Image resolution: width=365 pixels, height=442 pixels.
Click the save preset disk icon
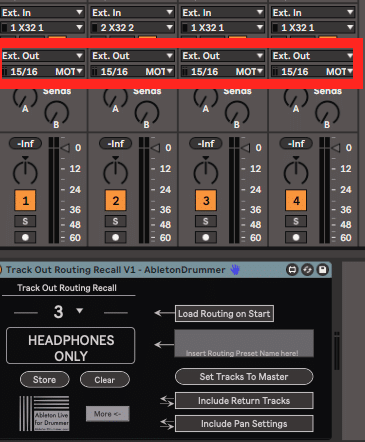pos(323,270)
